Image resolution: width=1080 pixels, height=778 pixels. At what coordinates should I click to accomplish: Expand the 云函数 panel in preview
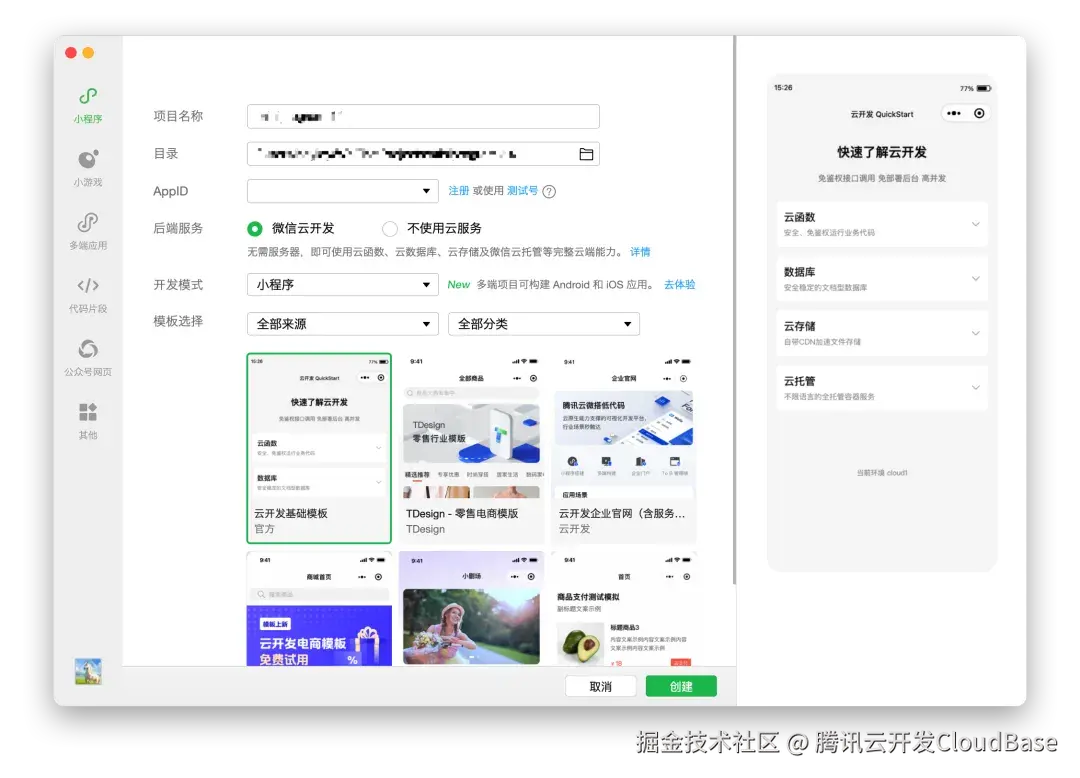(881, 224)
